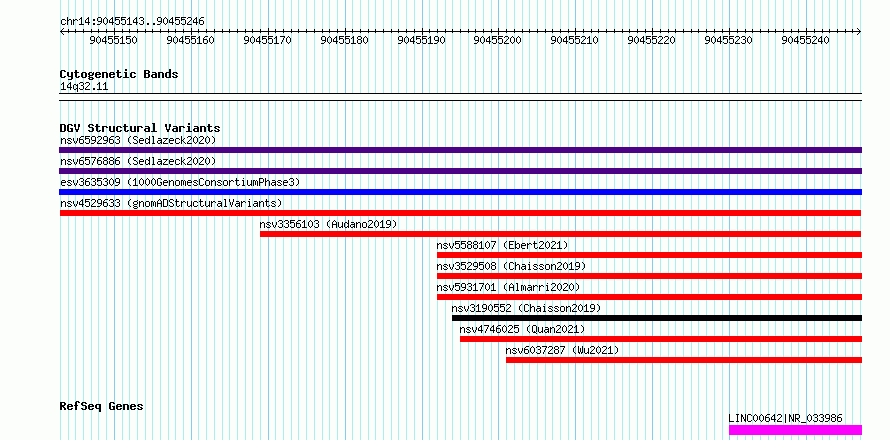Viewport: 890px width, 440px height.
Task: Open the nsv6592963 (Sedlazeck2020) label
Action: pos(138,140)
